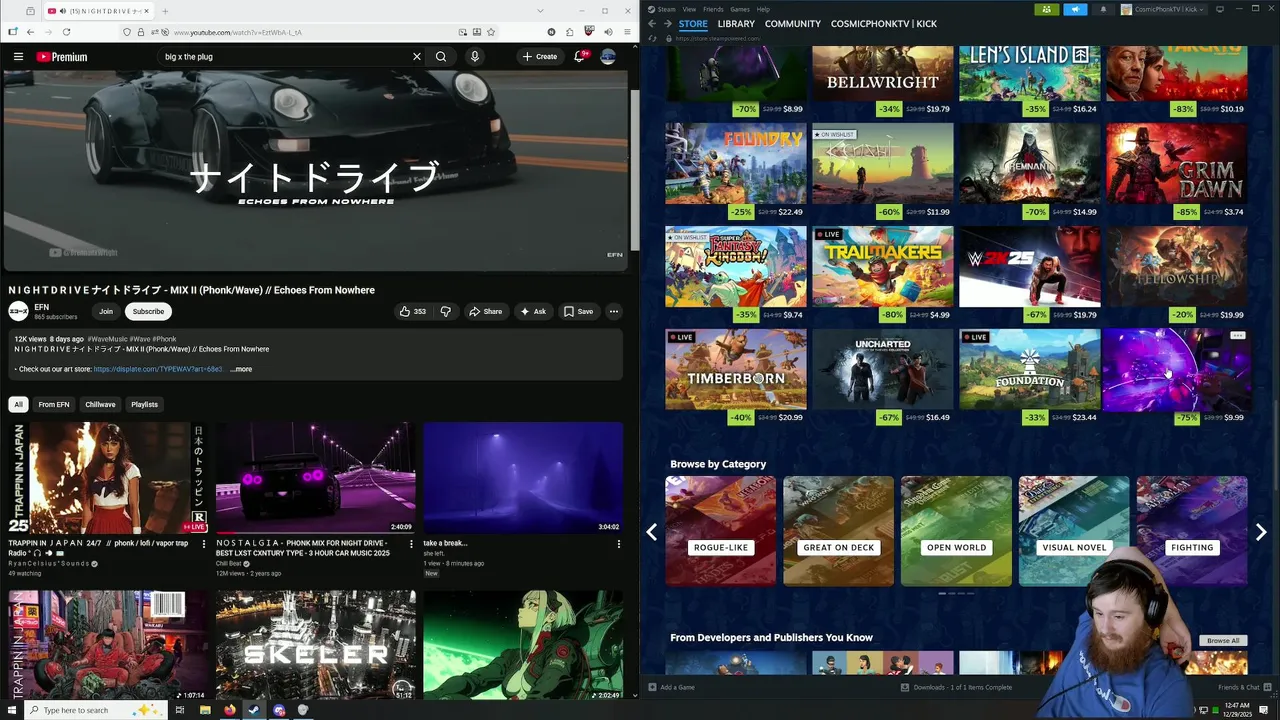Click the YouTube search input field

(x=285, y=57)
